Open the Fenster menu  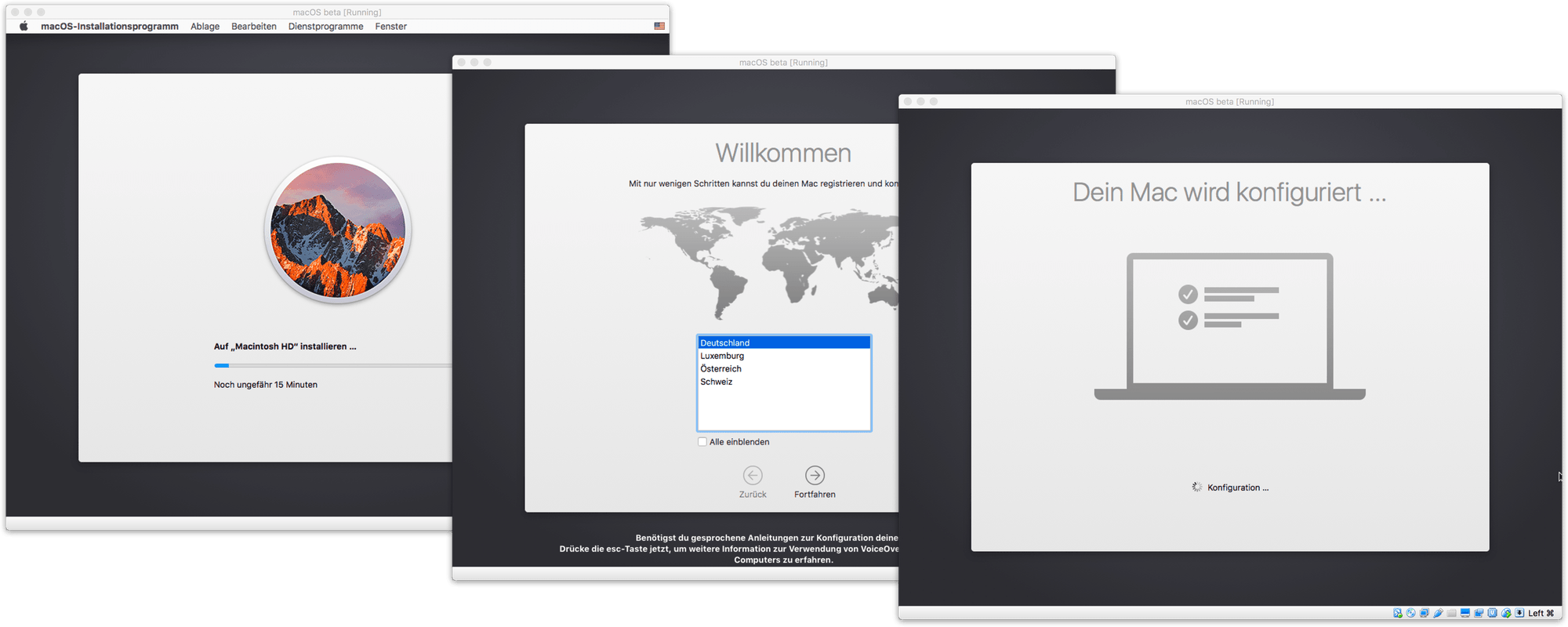tap(390, 26)
